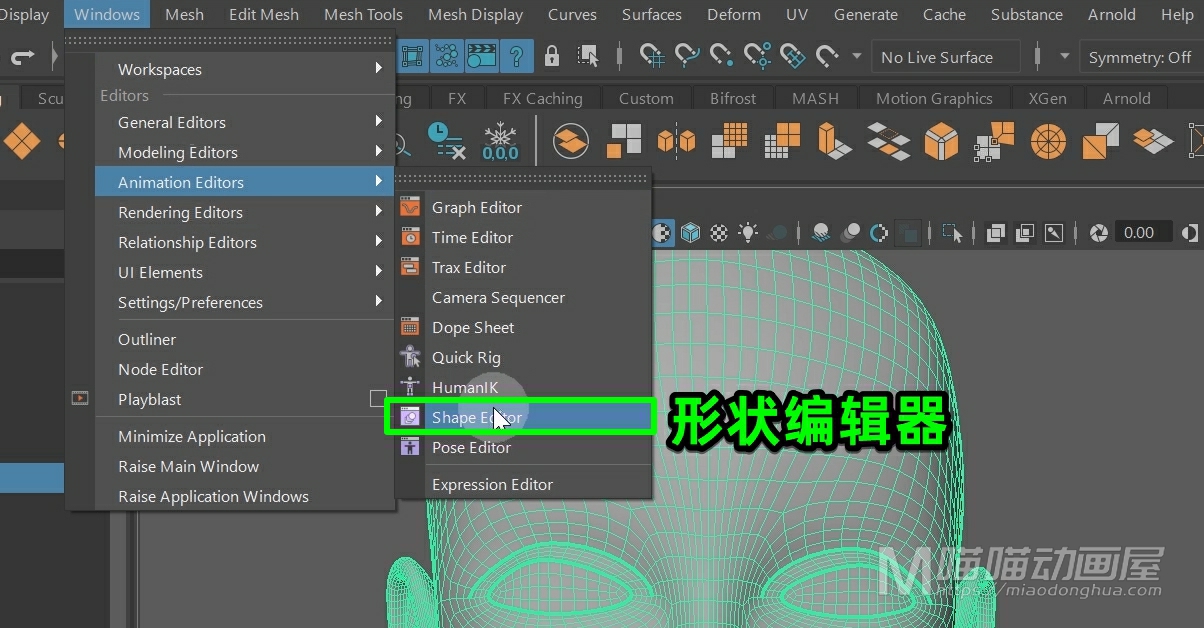Click the dots cluster selection mask icon

448,56
